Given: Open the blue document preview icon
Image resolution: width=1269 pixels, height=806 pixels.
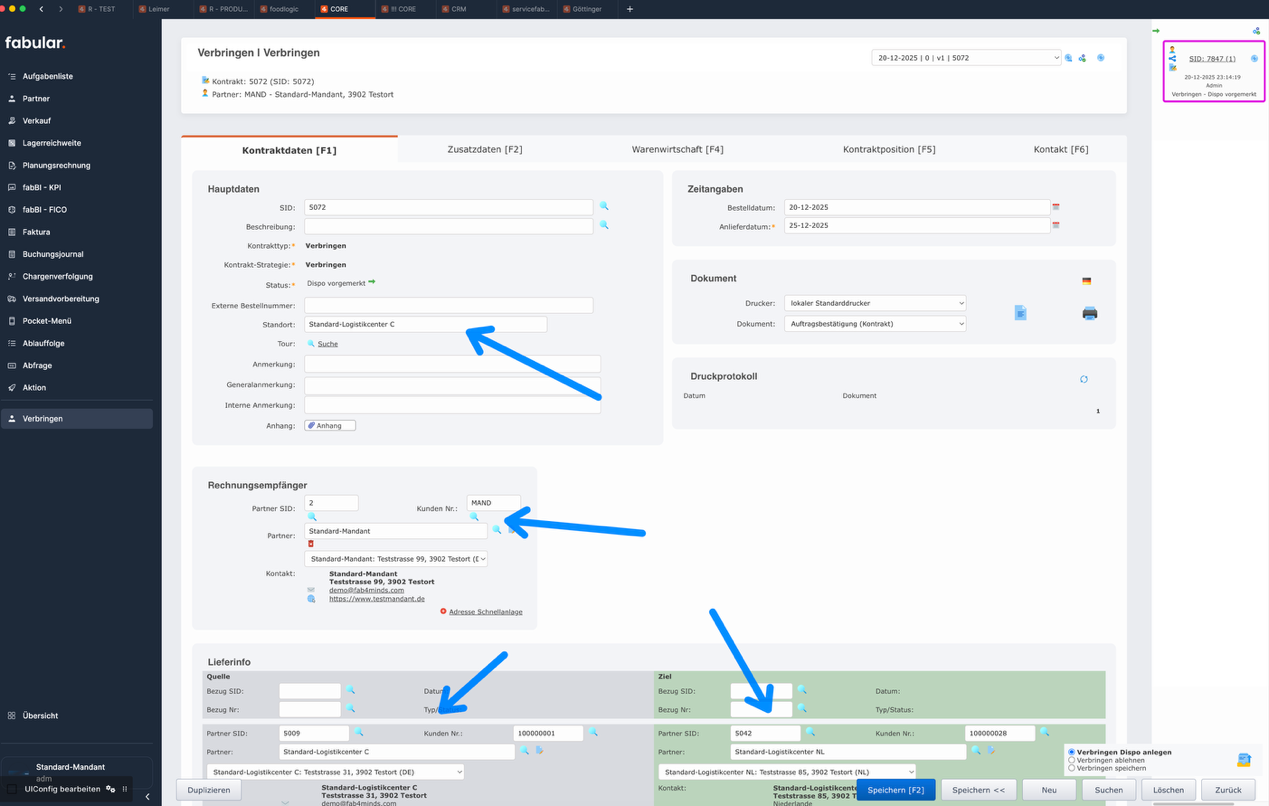Looking at the screenshot, I should [x=1020, y=313].
